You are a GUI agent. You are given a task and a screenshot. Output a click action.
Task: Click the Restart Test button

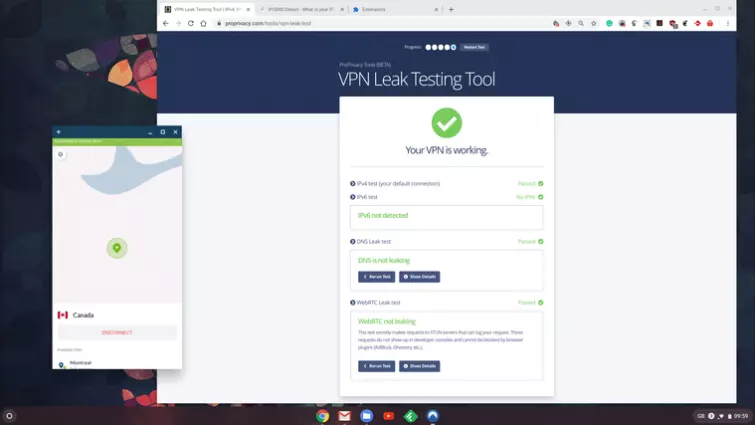474,47
